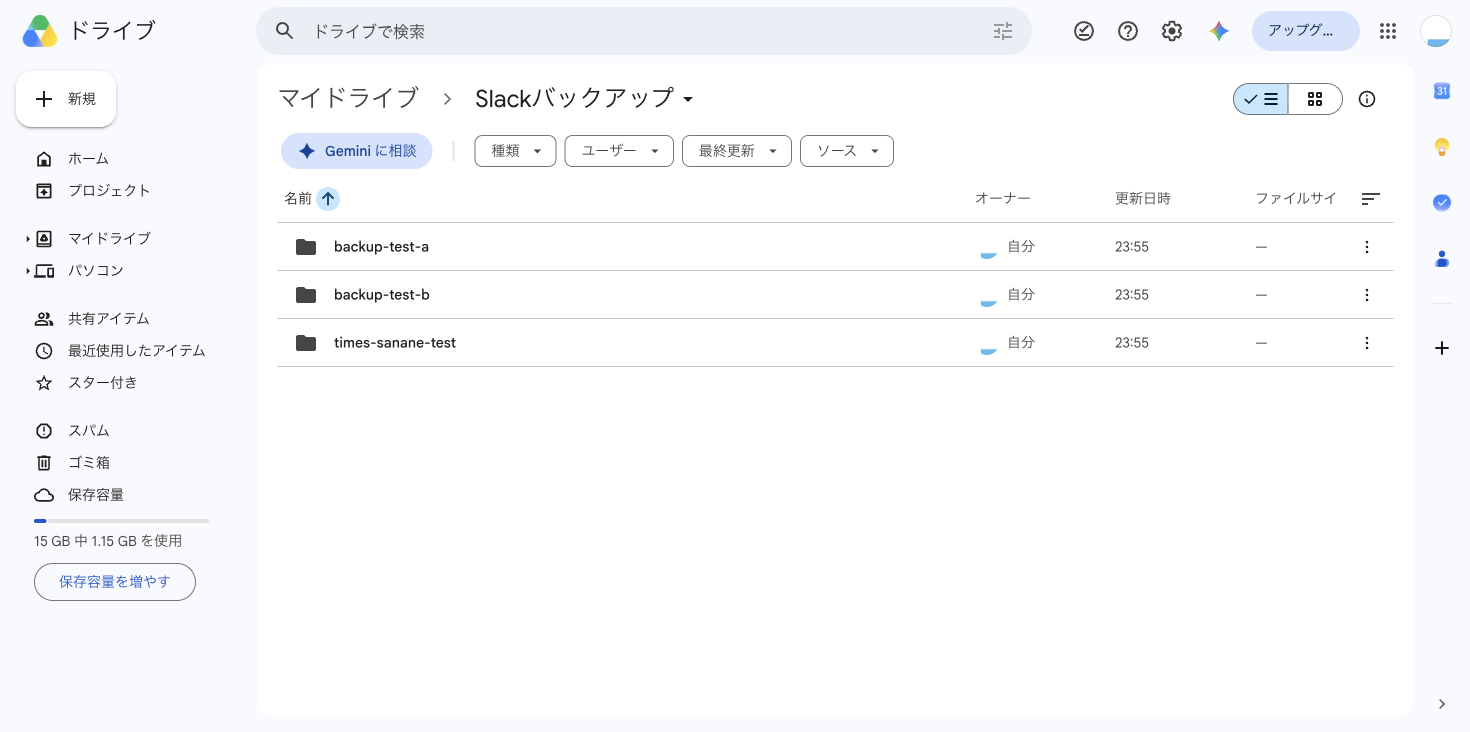1470x732 pixels.
Task: Collapse side panel chevron at bottom right
Action: 1442,704
